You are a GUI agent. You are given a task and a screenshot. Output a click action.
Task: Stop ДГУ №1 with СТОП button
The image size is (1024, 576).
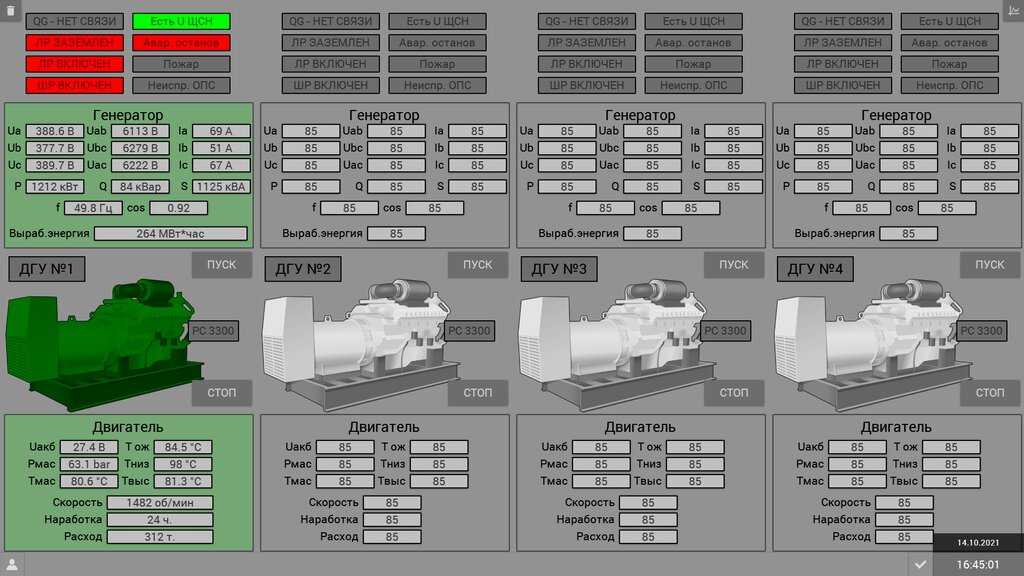(x=221, y=392)
